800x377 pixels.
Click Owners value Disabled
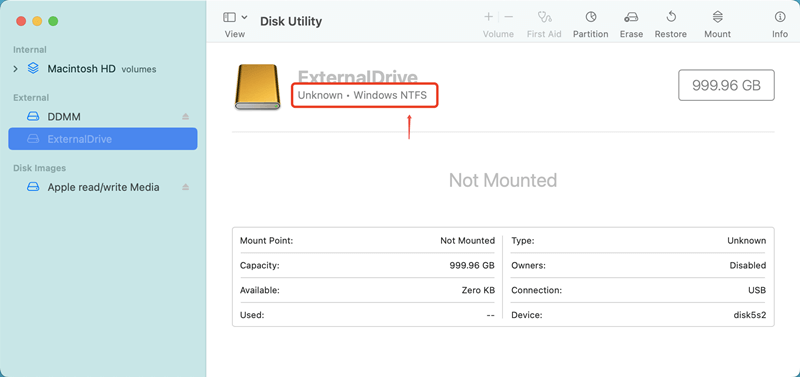tap(747, 265)
